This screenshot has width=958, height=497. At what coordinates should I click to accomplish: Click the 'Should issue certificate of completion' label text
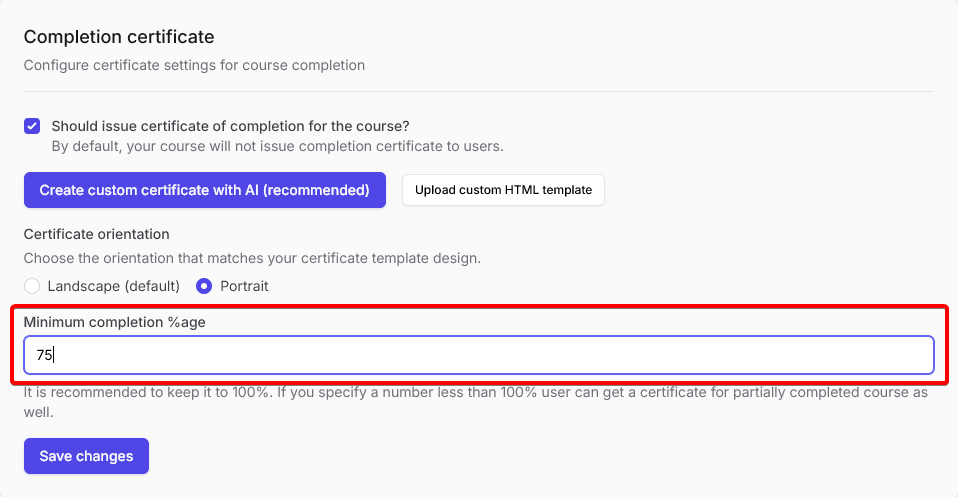click(x=230, y=126)
